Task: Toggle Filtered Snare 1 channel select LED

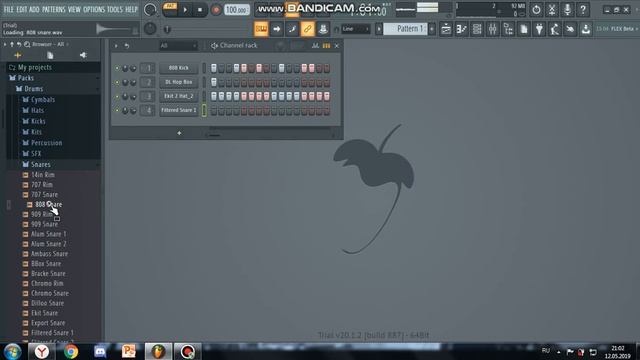Action: tap(204, 110)
